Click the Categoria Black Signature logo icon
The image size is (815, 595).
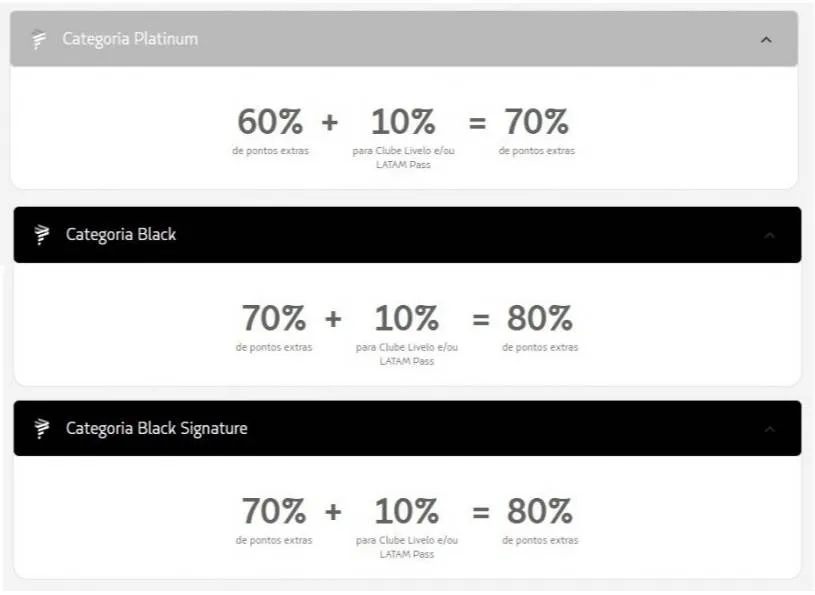click(42, 429)
